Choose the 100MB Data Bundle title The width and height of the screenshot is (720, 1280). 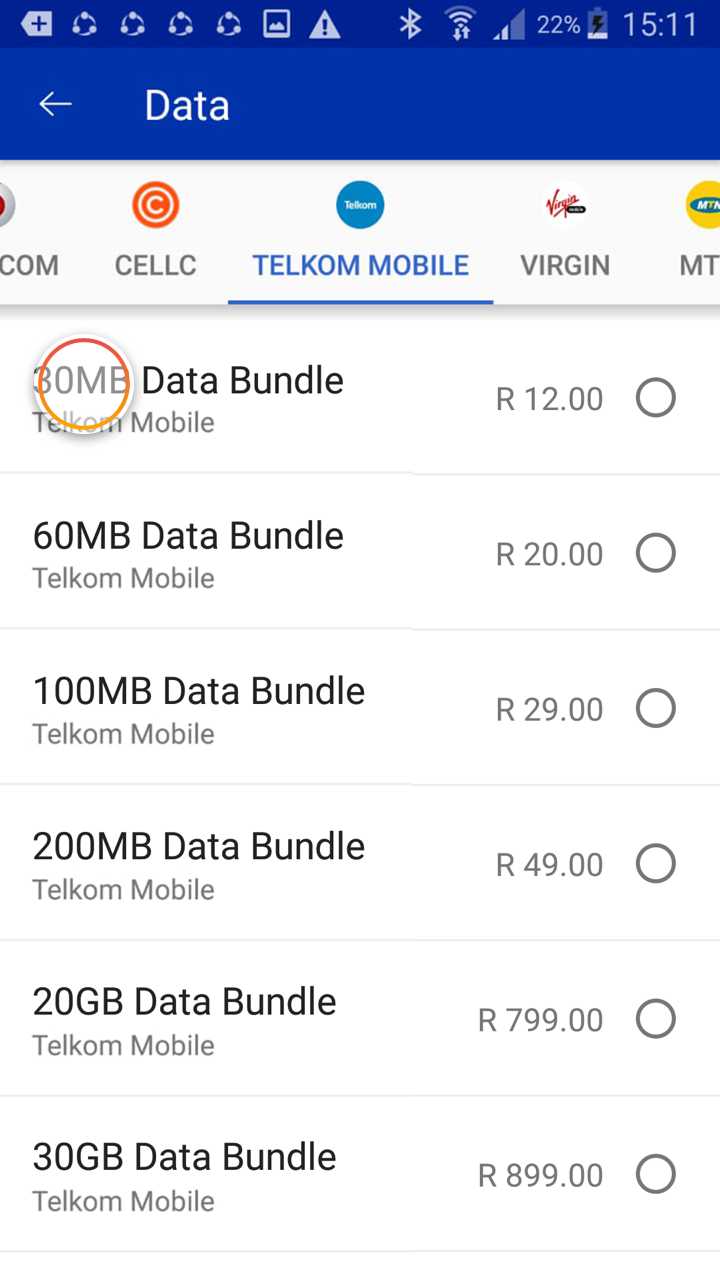click(199, 691)
